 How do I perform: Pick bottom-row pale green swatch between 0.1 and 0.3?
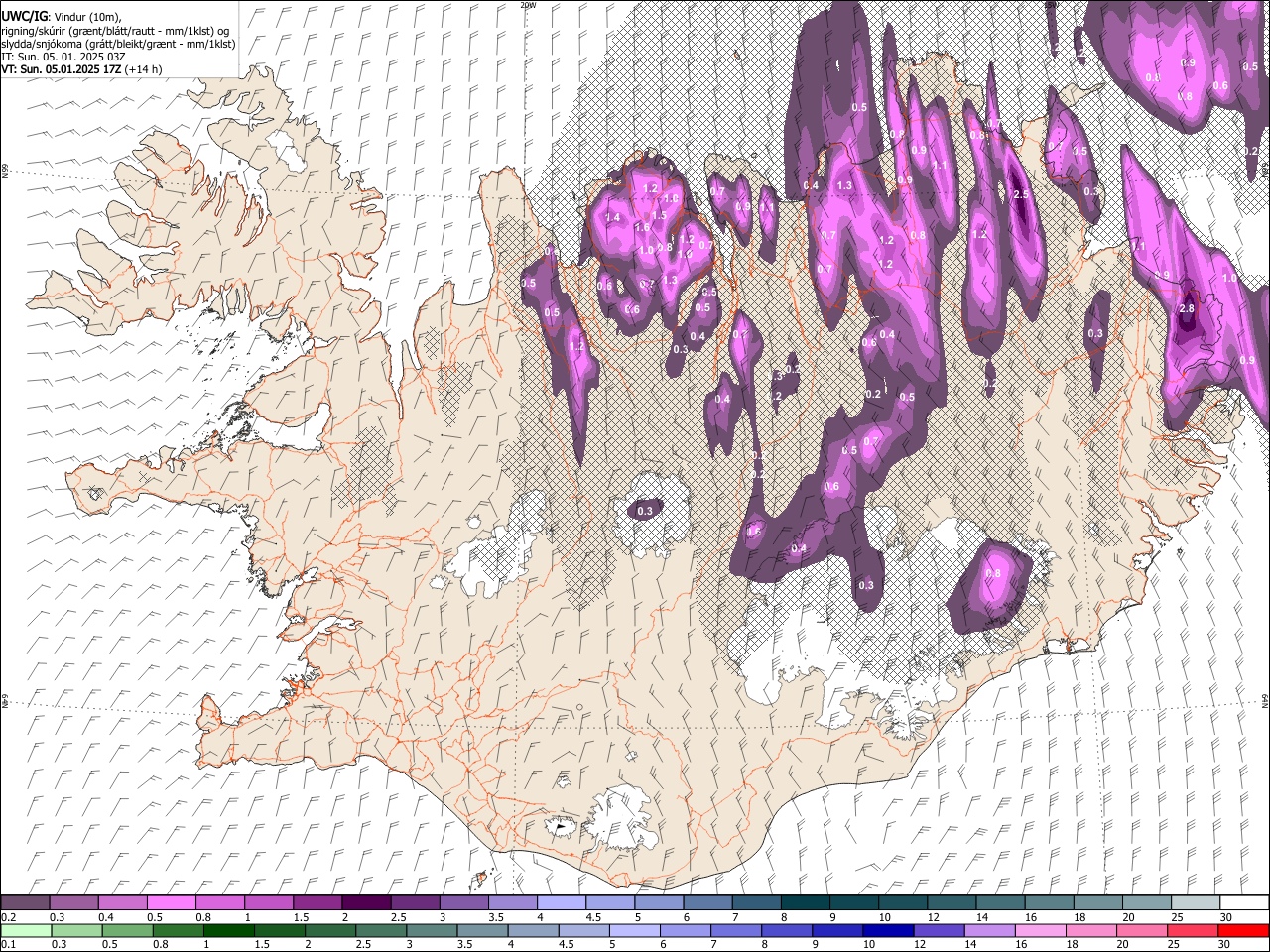(25, 930)
